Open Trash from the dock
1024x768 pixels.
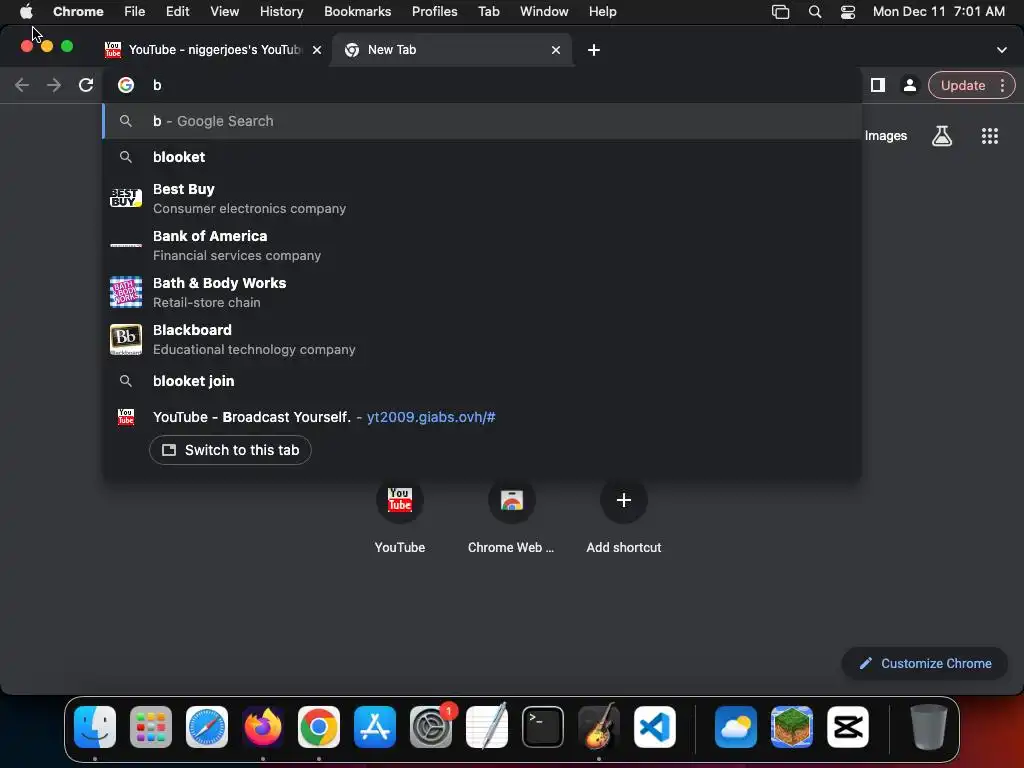click(929, 727)
